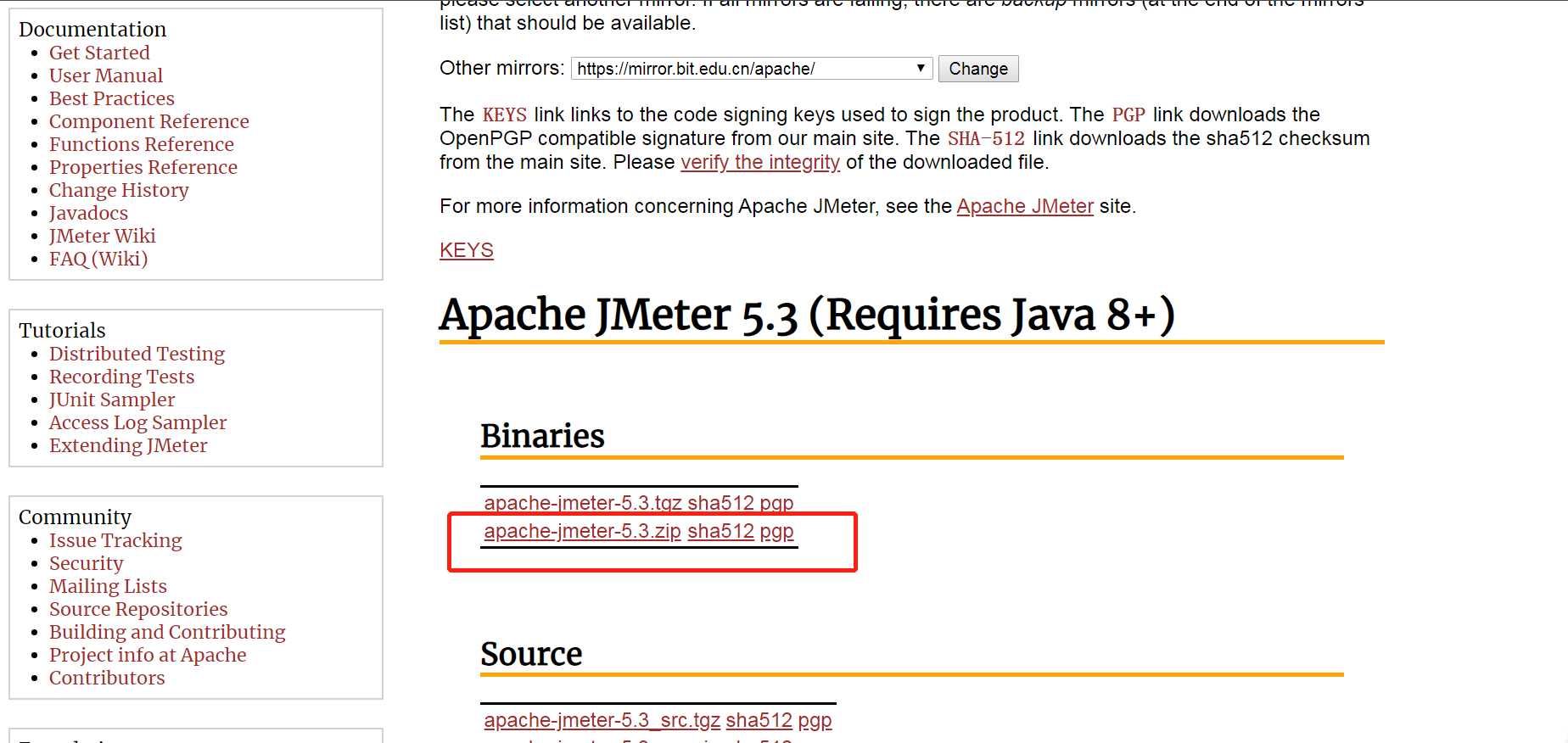Click the Community sidebar heading

tap(75, 517)
